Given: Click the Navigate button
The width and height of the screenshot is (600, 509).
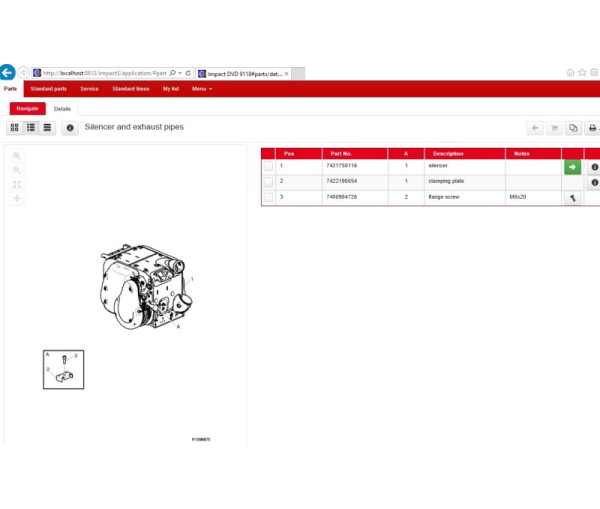Looking at the screenshot, I should click(27, 108).
